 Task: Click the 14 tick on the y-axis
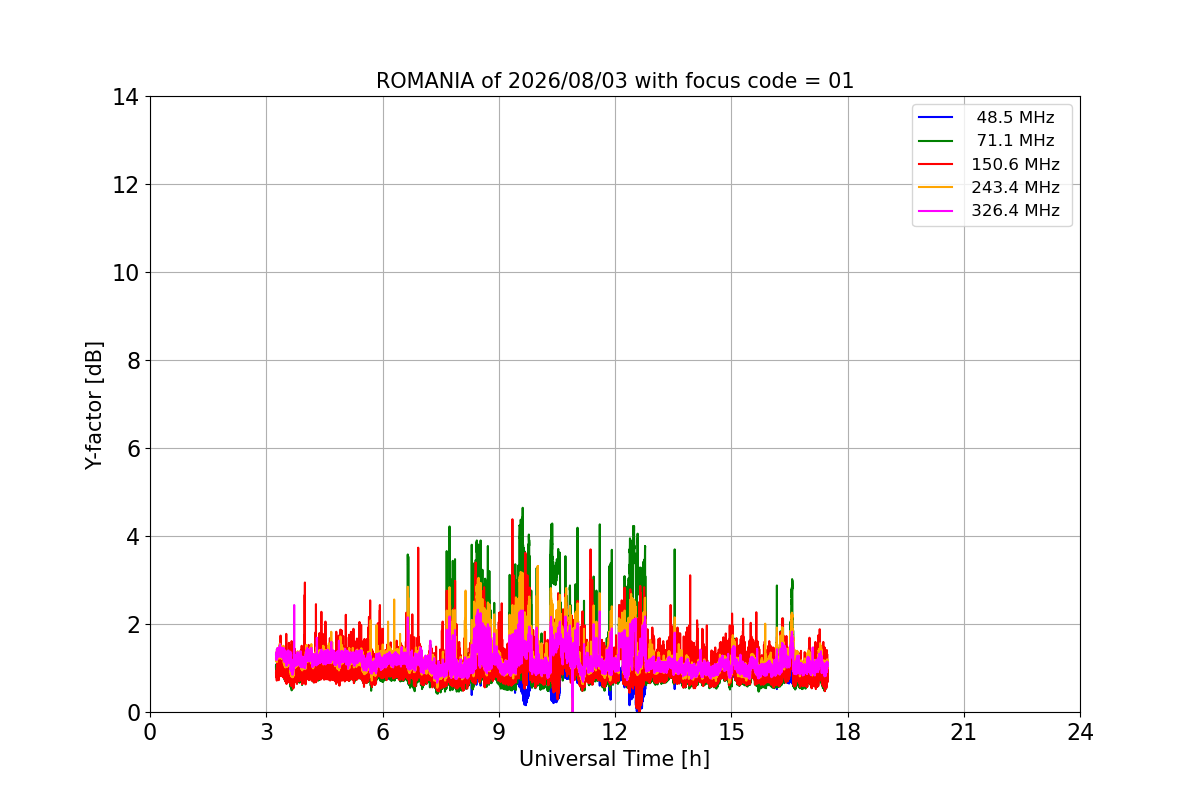pos(125,97)
